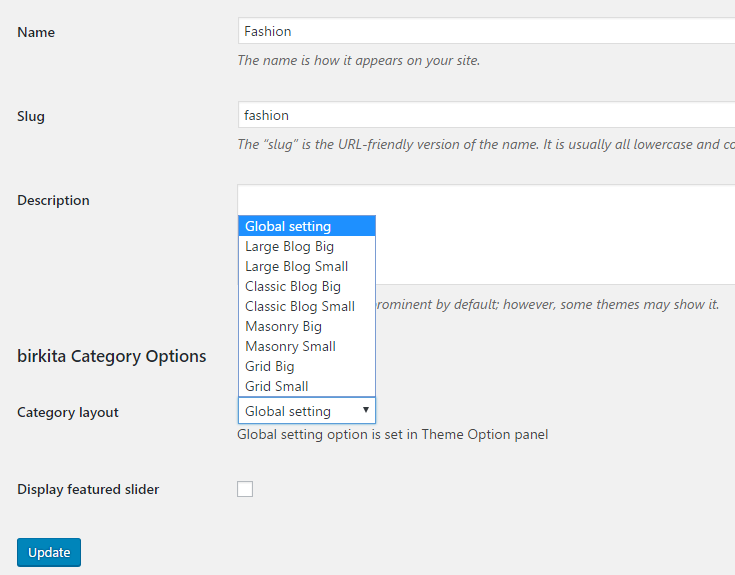Click the Name field label

click(36, 32)
